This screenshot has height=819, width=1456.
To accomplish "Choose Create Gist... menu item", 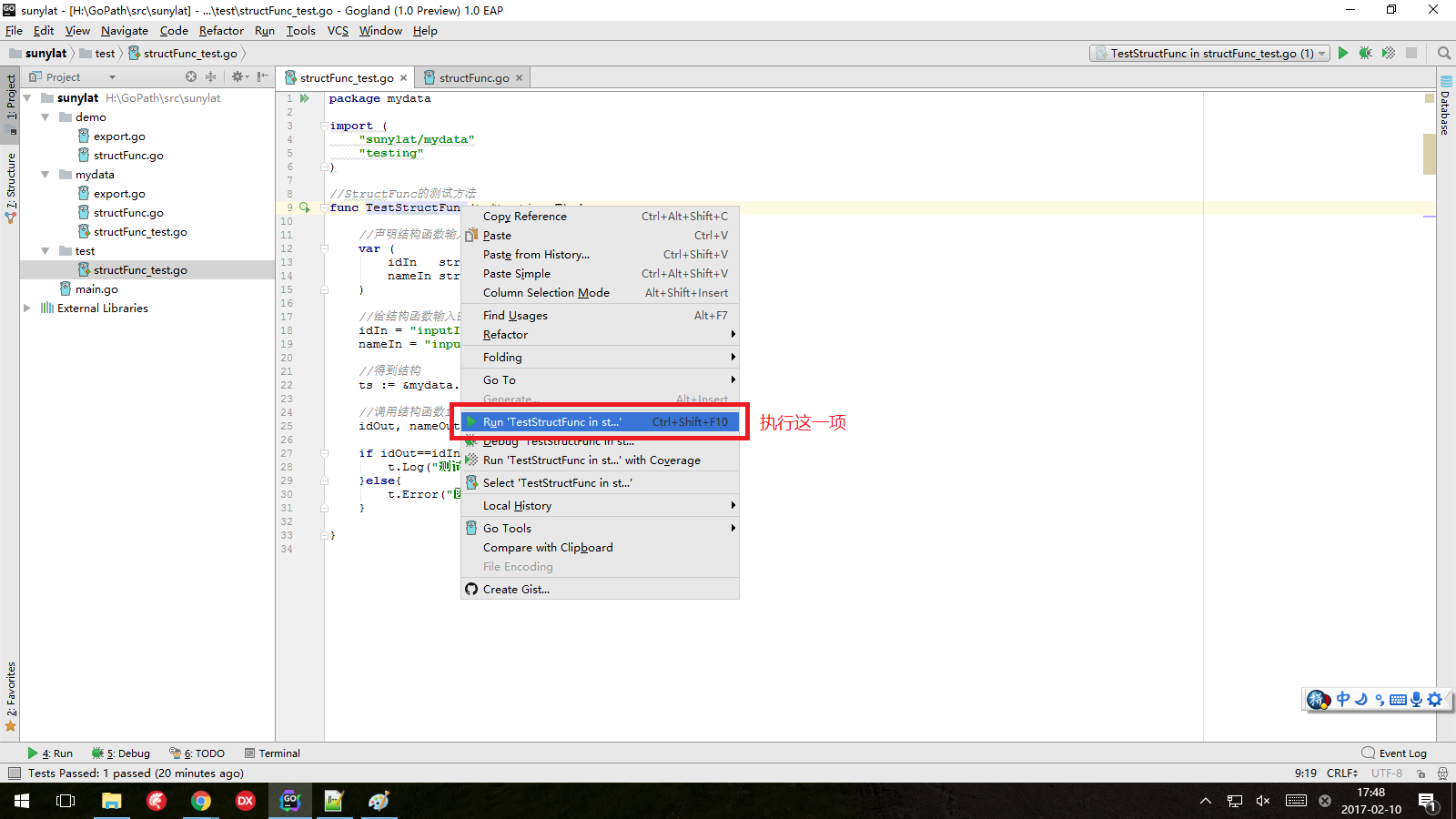I will (x=600, y=590).
